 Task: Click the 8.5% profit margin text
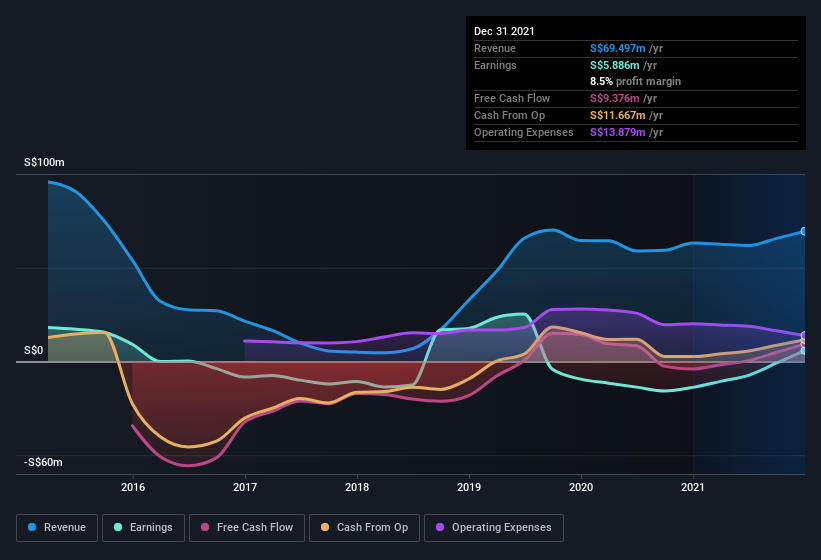[636, 81]
